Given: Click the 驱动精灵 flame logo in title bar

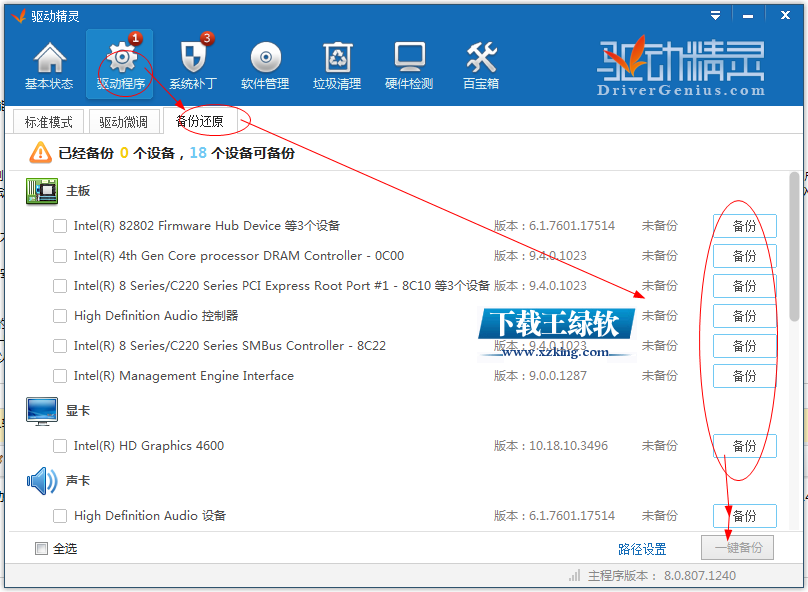Looking at the screenshot, I should pyautogui.click(x=19, y=16).
